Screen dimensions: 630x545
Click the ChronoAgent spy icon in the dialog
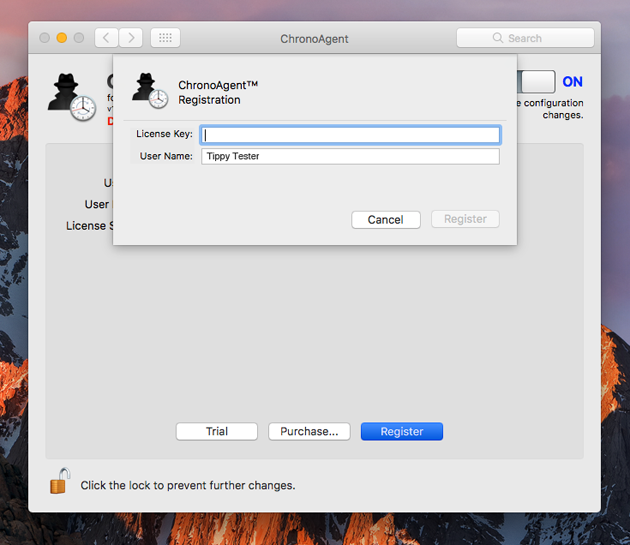150,91
